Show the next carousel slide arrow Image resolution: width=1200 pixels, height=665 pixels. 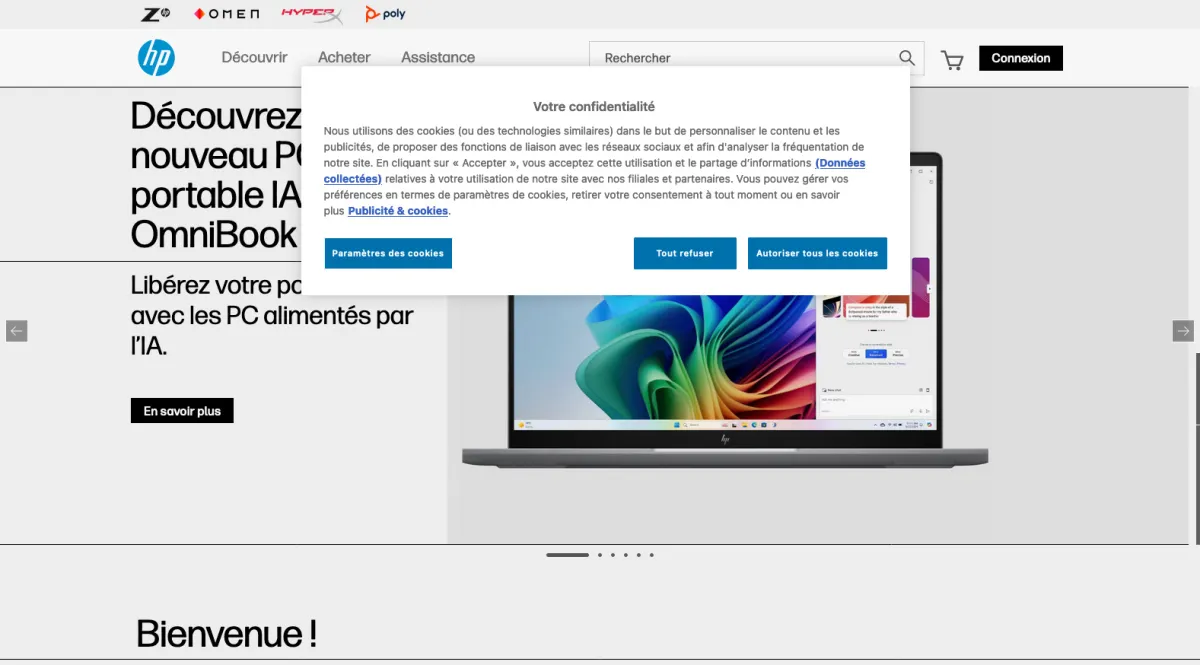coord(1183,331)
